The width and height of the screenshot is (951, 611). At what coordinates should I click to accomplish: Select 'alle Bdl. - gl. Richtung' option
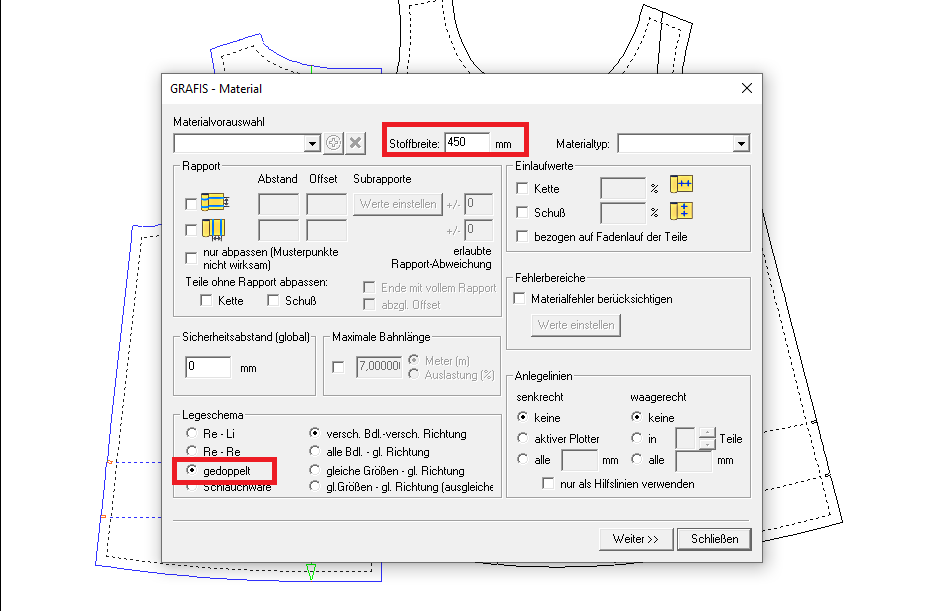tap(314, 451)
